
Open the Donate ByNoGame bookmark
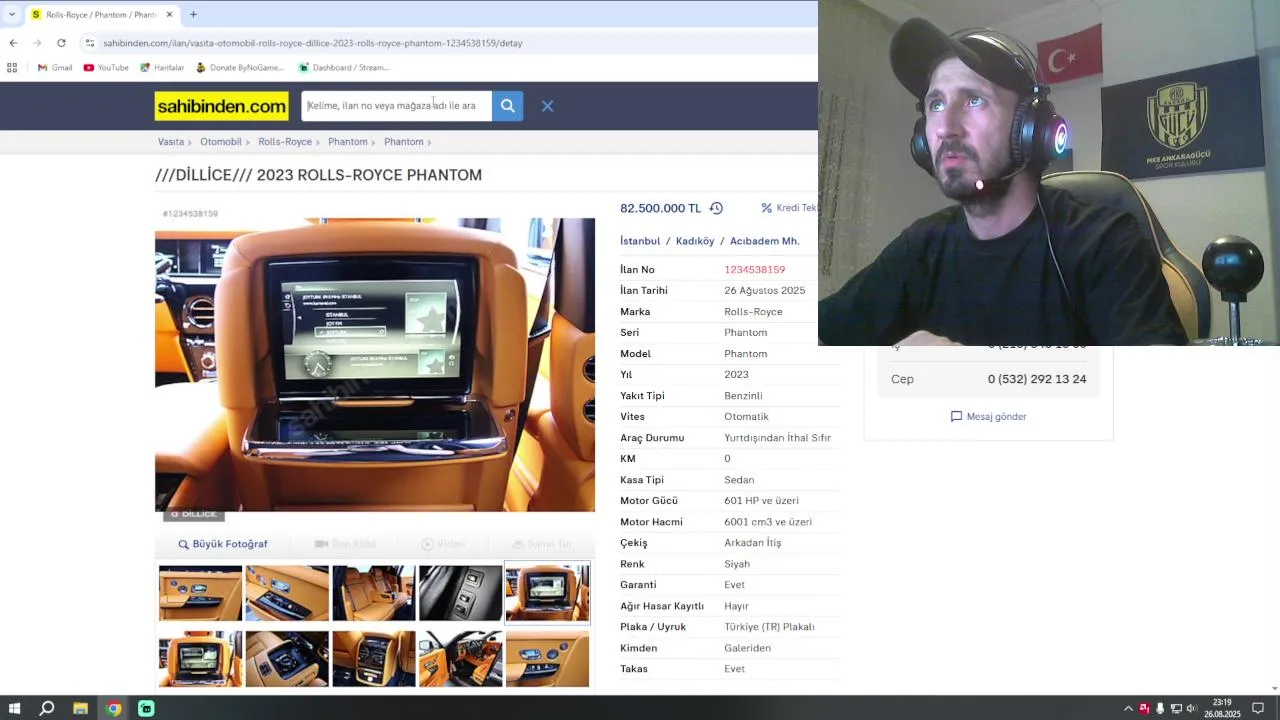240,68
